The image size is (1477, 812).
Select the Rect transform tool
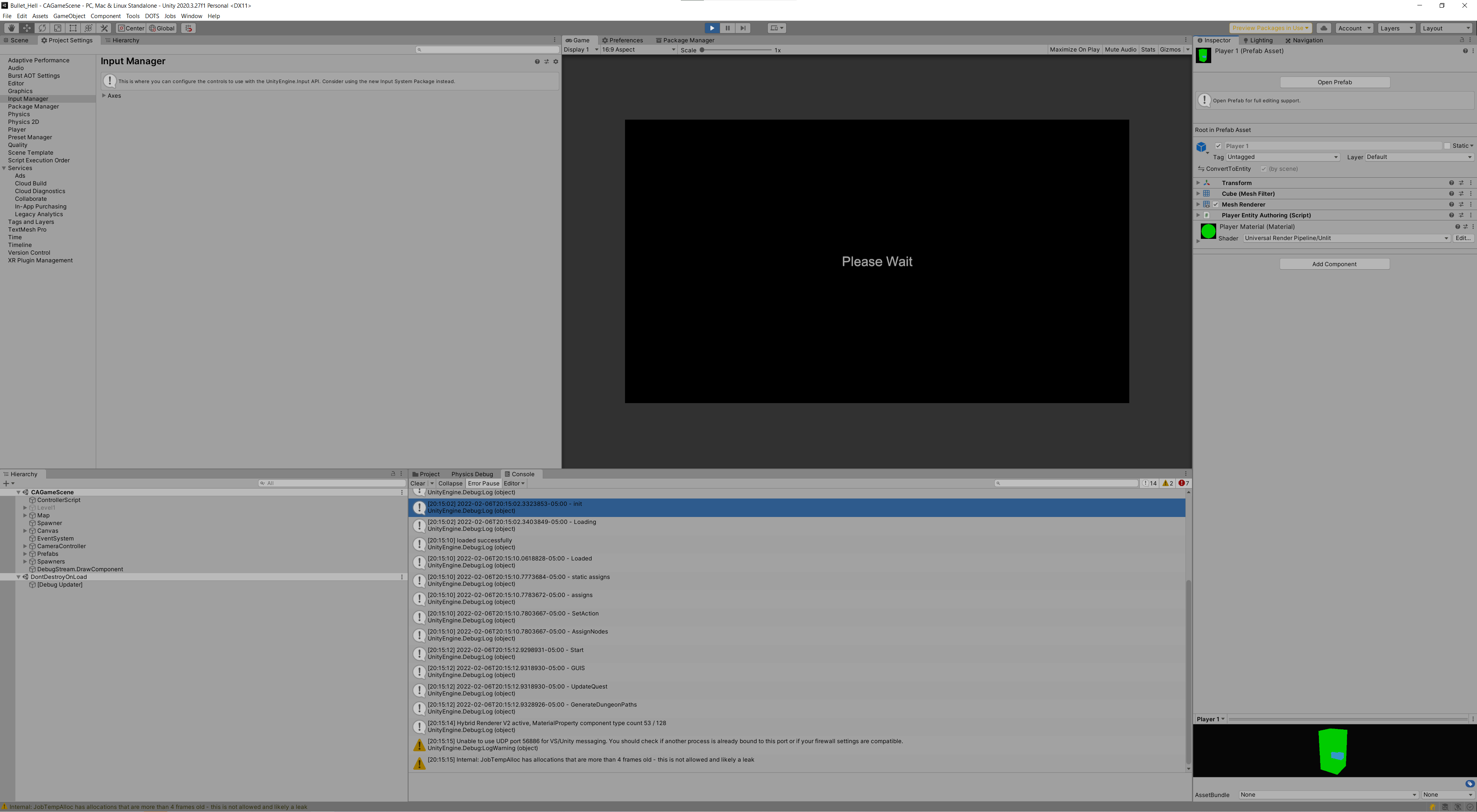(x=73, y=28)
